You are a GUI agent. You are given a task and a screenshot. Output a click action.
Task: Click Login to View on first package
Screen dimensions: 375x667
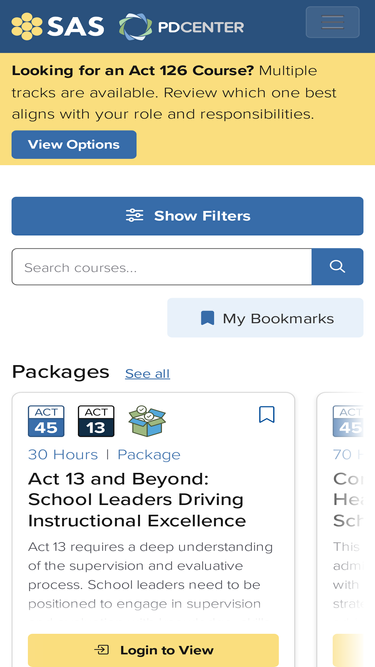pos(153,650)
